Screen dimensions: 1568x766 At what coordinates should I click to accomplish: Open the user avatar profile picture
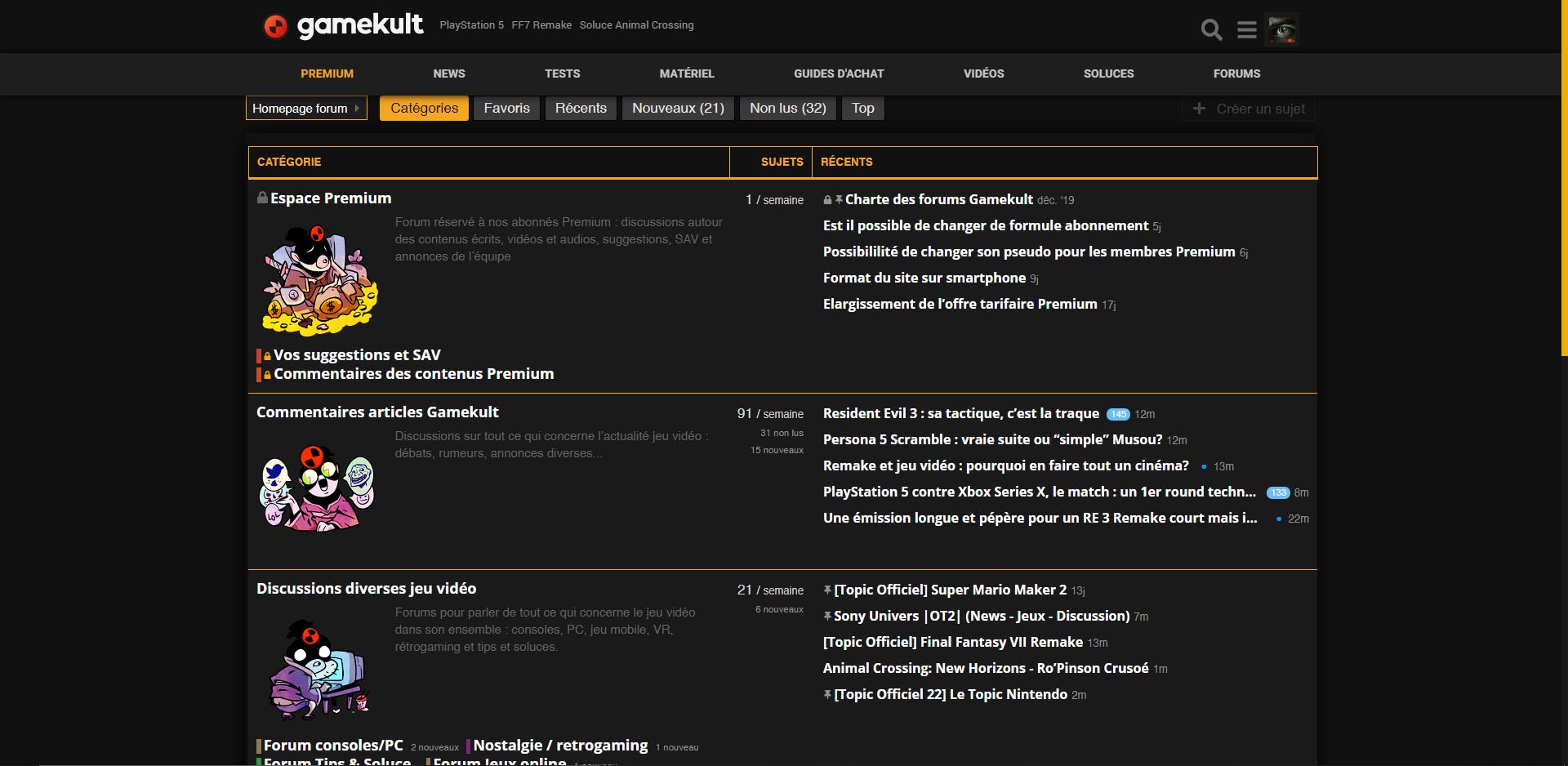click(x=1281, y=30)
